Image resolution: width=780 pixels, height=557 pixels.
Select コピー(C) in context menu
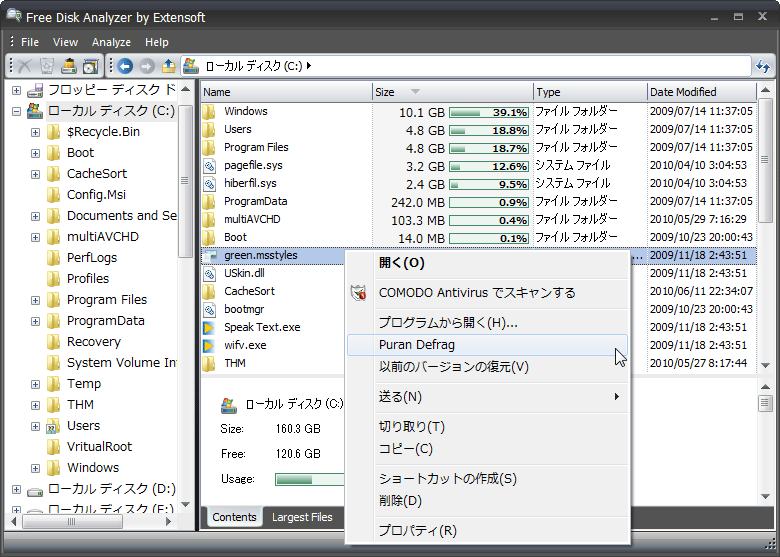click(x=488, y=449)
